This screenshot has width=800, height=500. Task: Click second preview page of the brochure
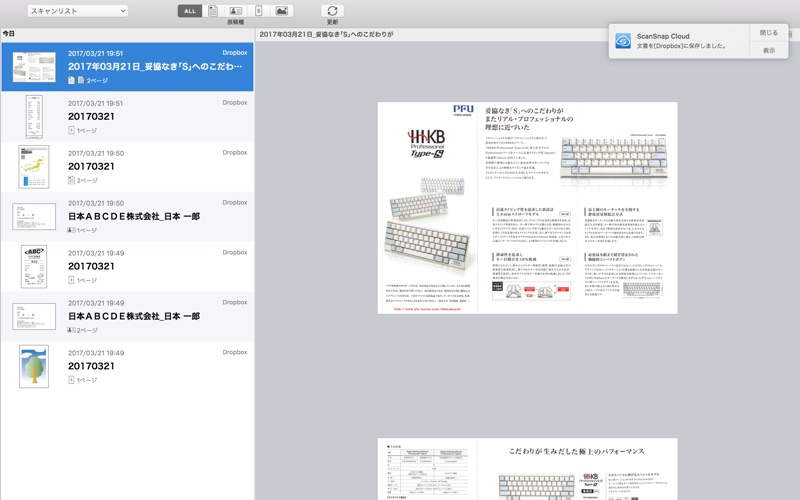point(528,469)
